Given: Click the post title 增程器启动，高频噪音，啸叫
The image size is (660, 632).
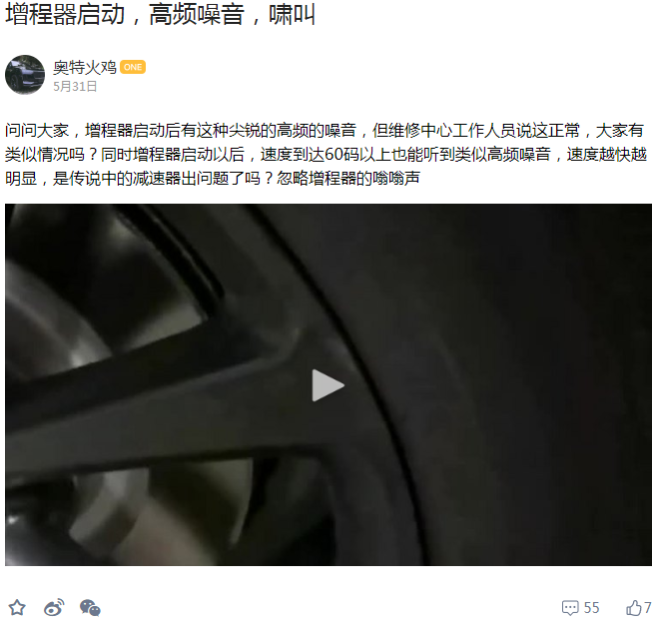Looking at the screenshot, I should pyautogui.click(x=160, y=15).
